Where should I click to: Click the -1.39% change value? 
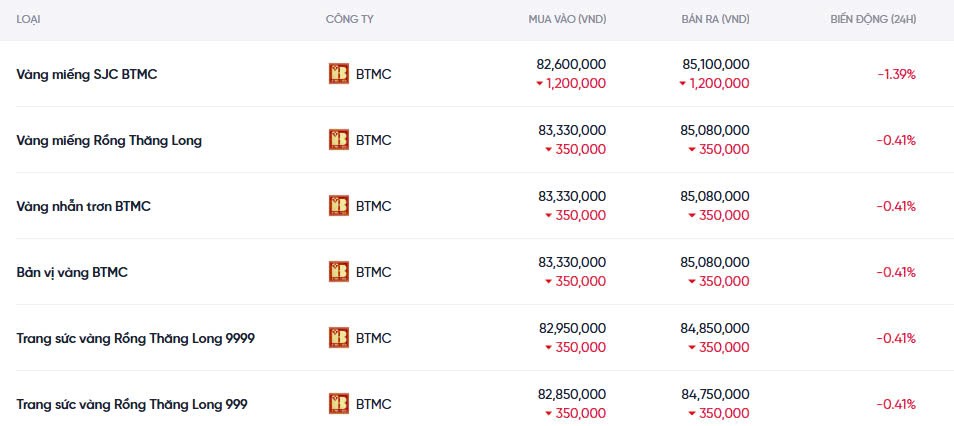pyautogui.click(x=896, y=74)
